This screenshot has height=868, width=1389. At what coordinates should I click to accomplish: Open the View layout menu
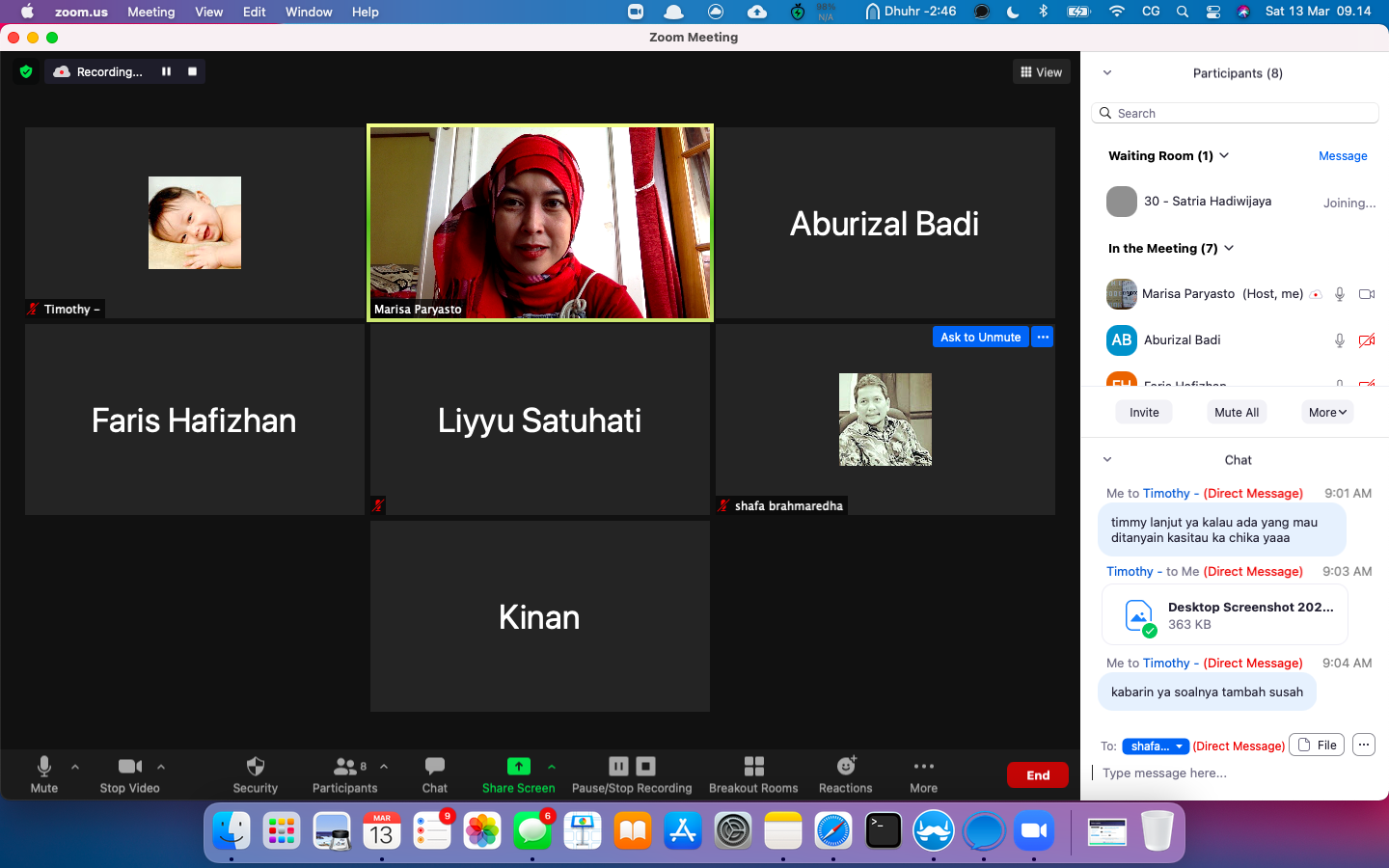click(x=1042, y=72)
